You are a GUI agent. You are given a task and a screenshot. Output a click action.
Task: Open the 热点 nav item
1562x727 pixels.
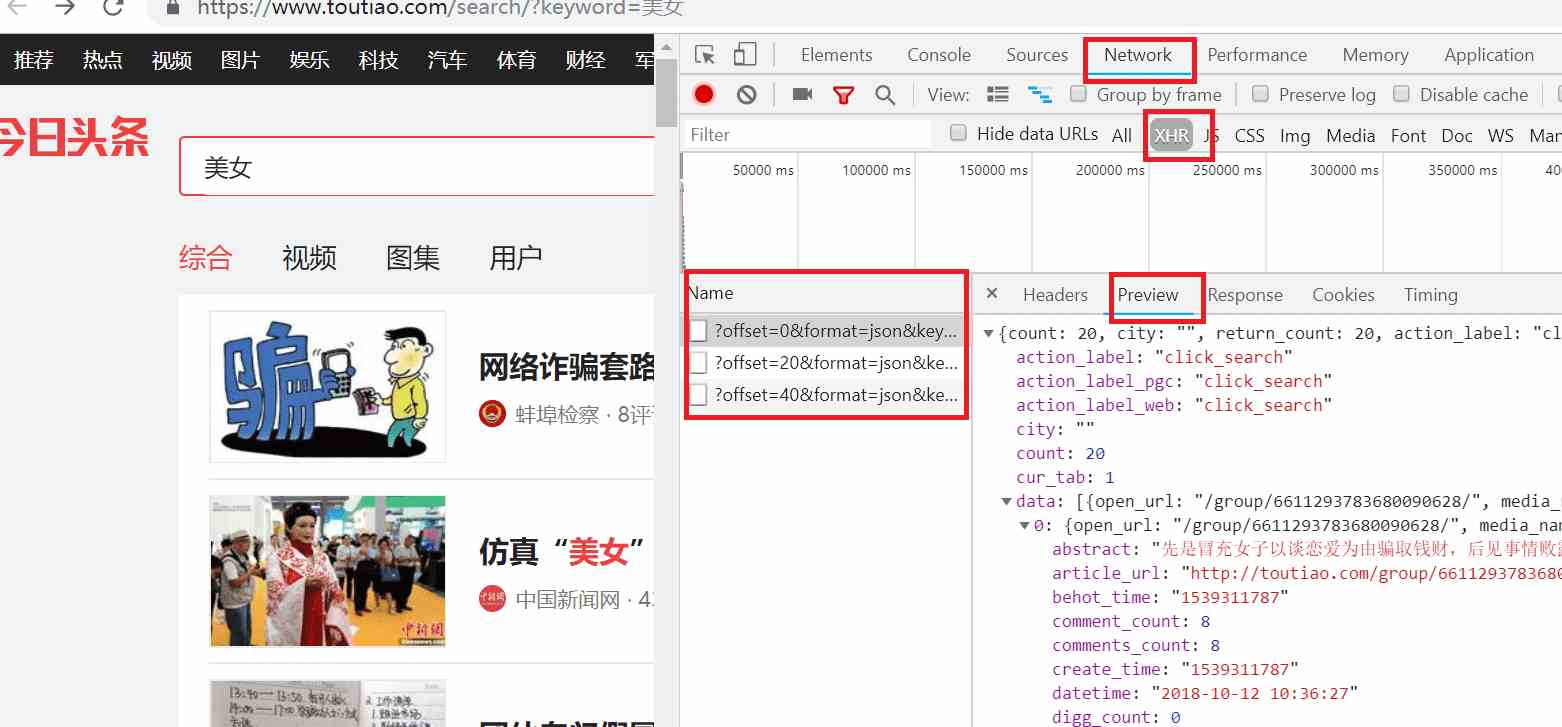tap(103, 60)
